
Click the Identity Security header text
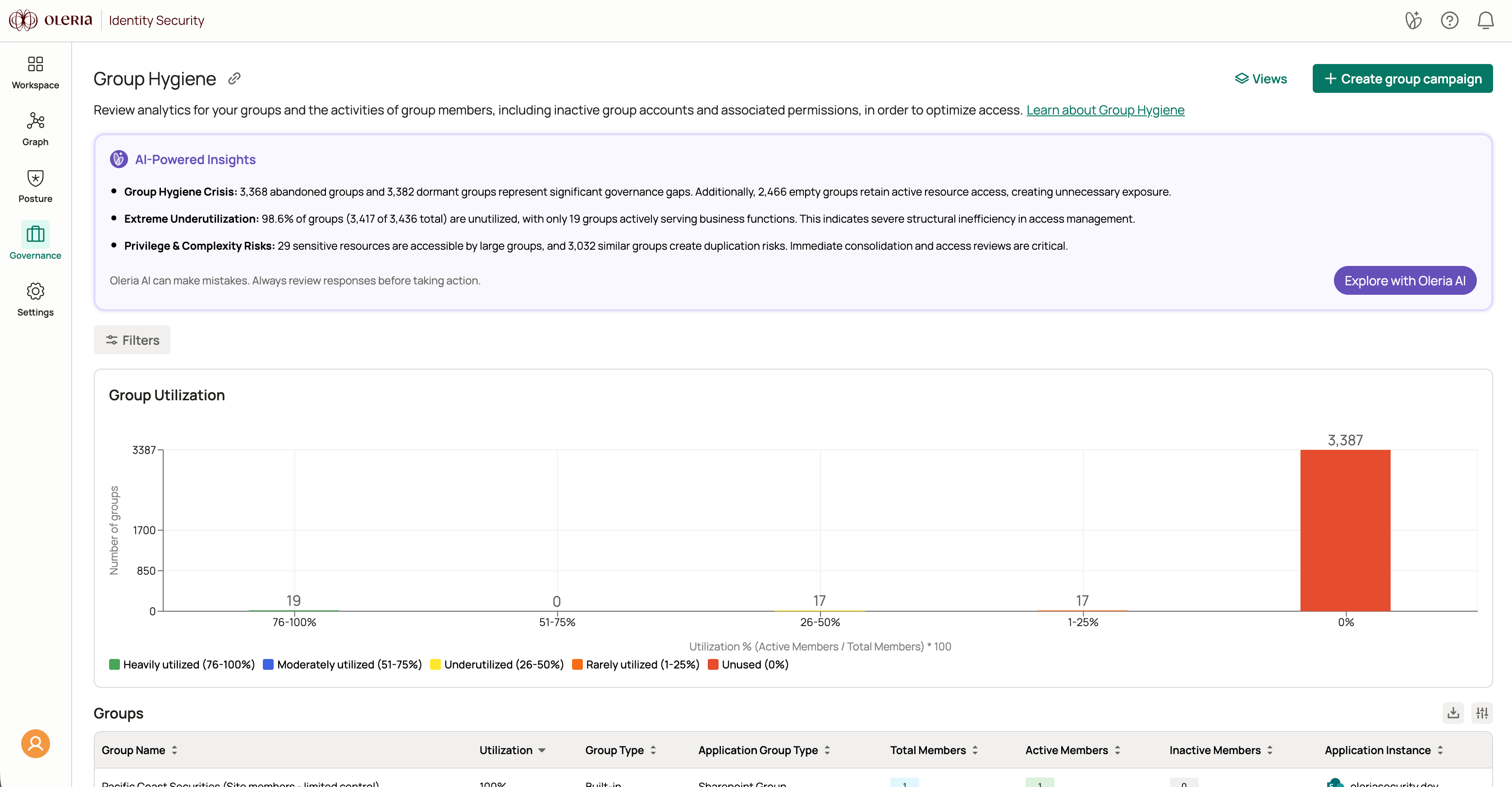click(156, 21)
